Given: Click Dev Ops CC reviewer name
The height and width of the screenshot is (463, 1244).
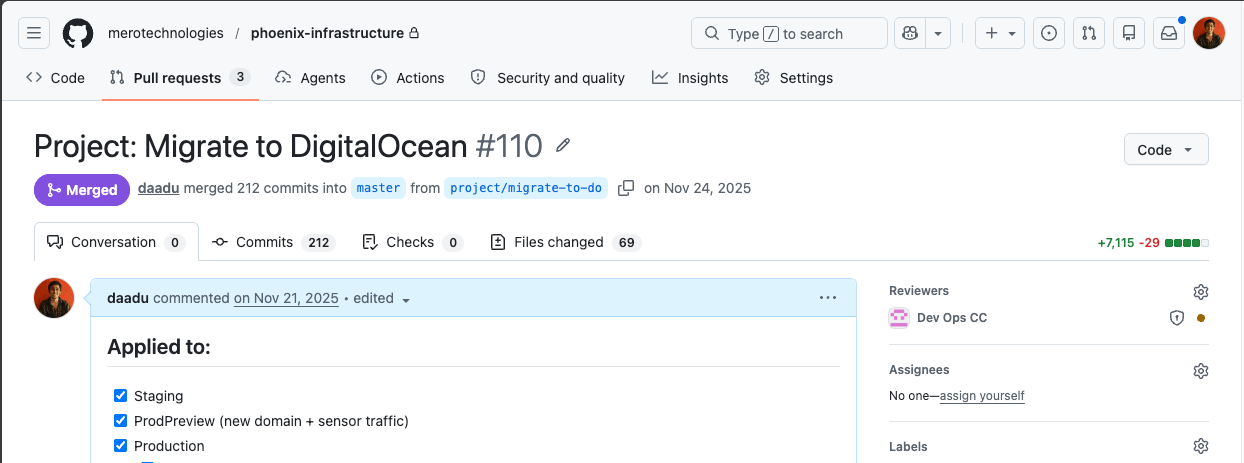Looking at the screenshot, I should pyautogui.click(x=952, y=318).
